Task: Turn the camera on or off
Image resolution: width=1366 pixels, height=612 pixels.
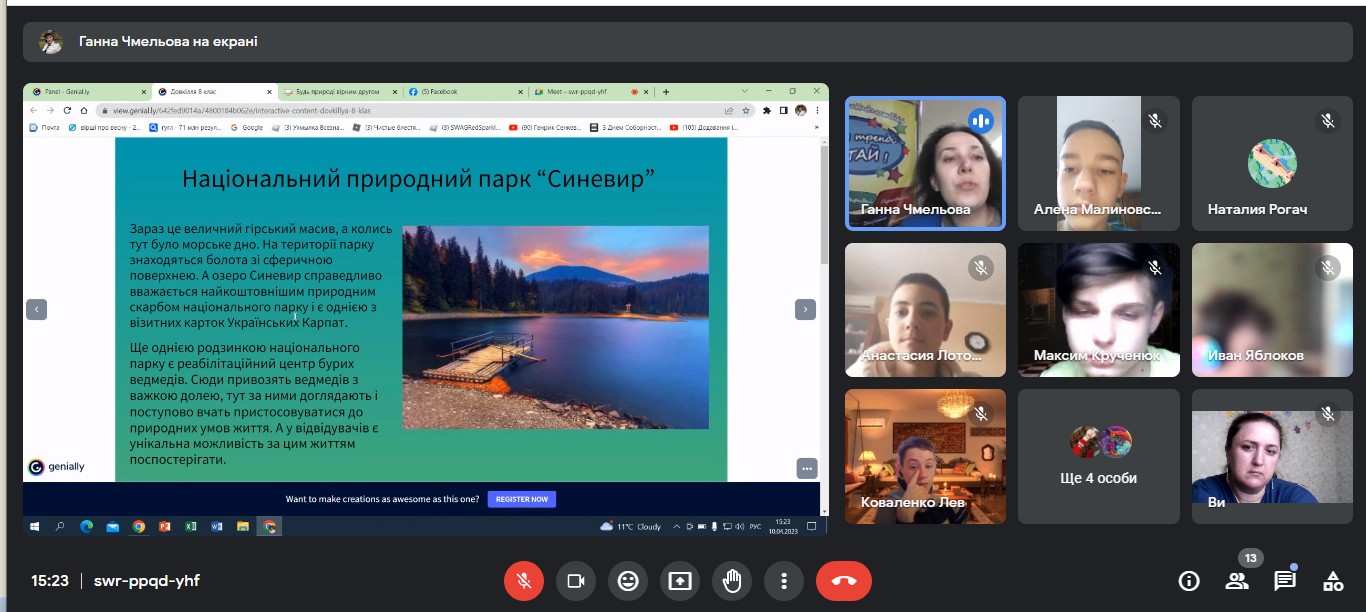Action: pyautogui.click(x=576, y=580)
